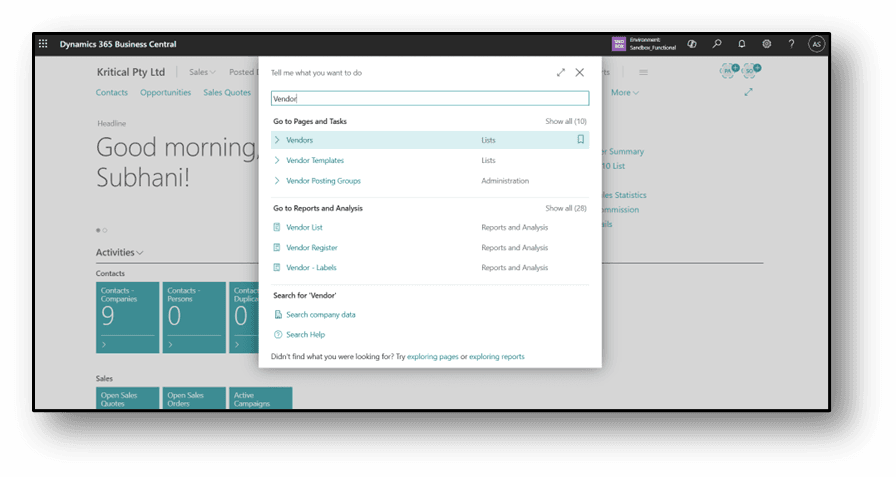Screen dimensions: 896x477
Task: Click Show all (10) for pages
Action: (x=566, y=121)
